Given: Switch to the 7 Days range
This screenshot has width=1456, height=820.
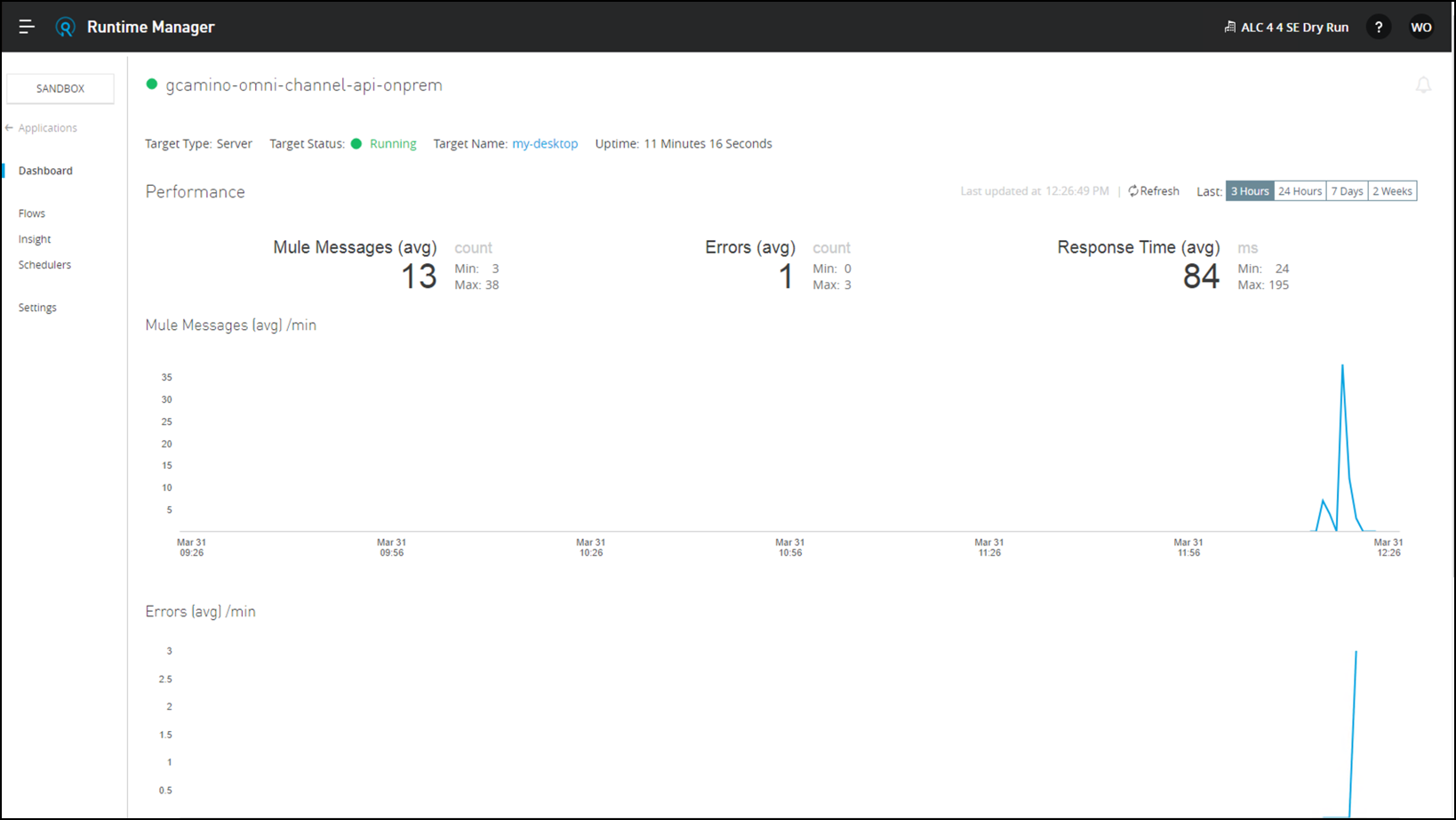Looking at the screenshot, I should [x=1347, y=191].
